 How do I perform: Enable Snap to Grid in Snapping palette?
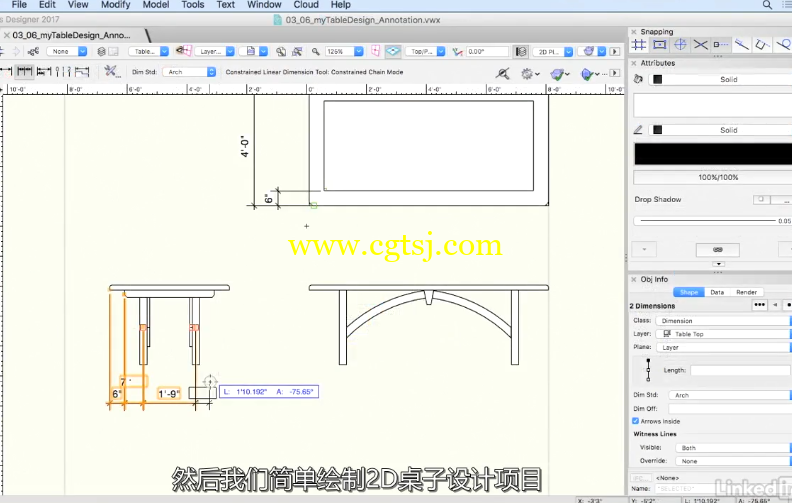pos(639,45)
